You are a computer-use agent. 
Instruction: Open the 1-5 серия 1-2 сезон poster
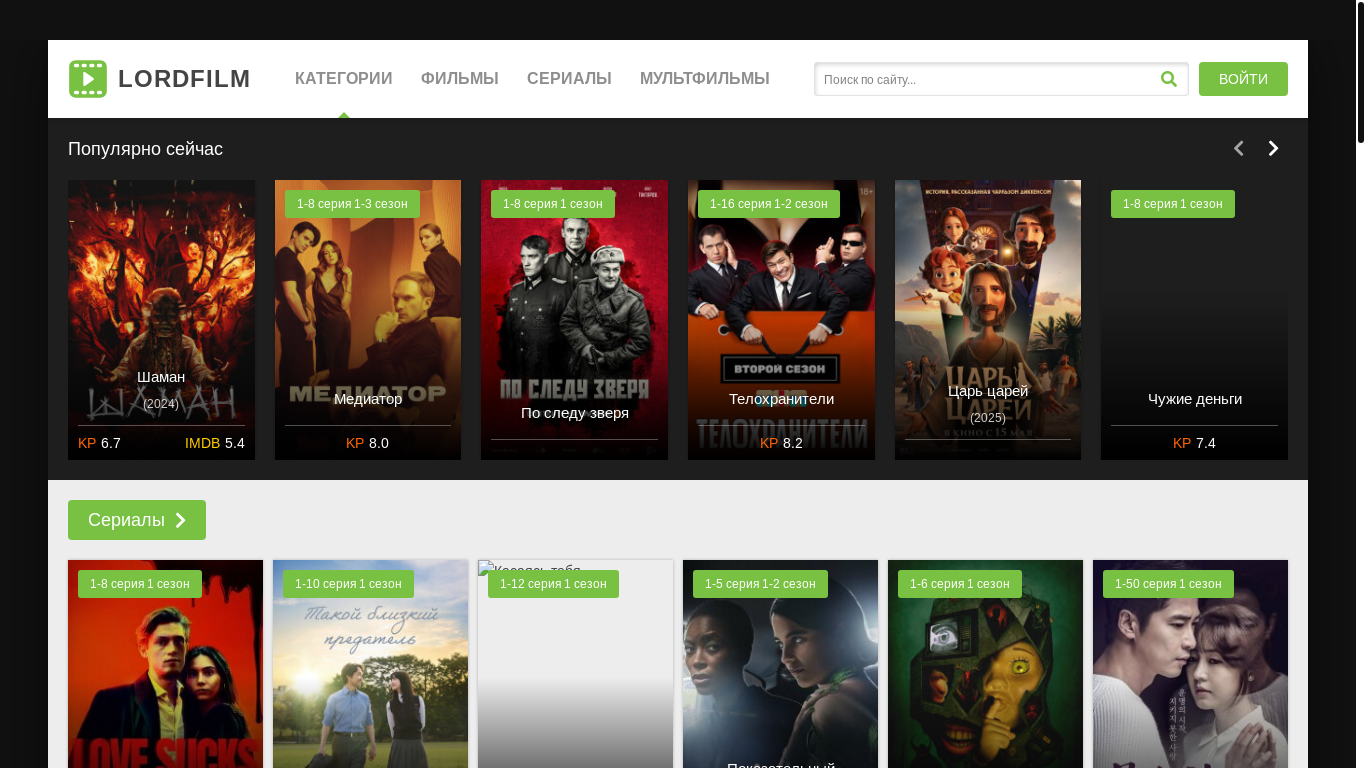780,664
